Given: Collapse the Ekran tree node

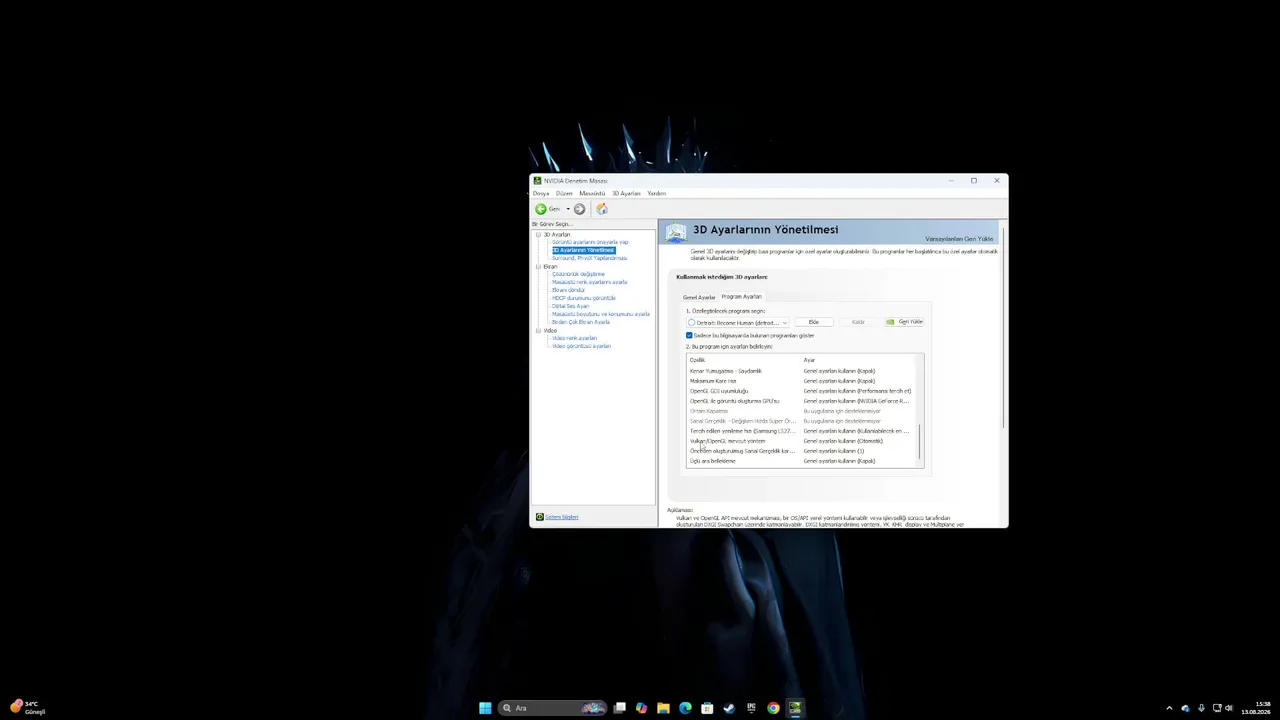Looking at the screenshot, I should (x=538, y=266).
